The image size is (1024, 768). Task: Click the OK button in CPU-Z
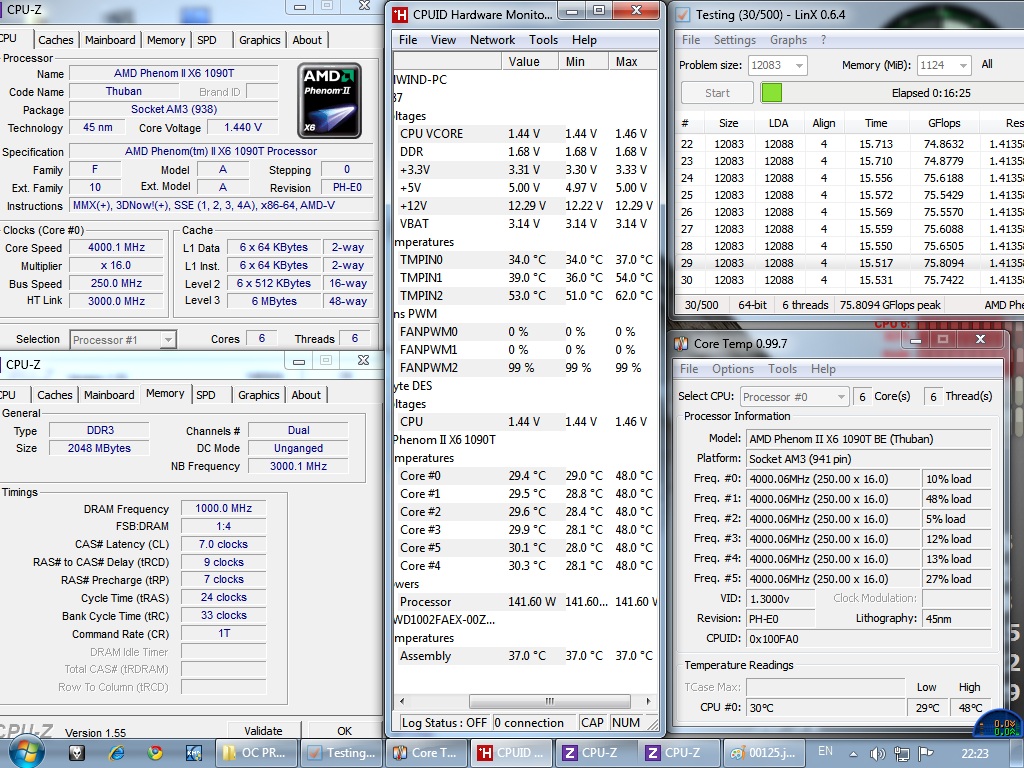[x=344, y=731]
